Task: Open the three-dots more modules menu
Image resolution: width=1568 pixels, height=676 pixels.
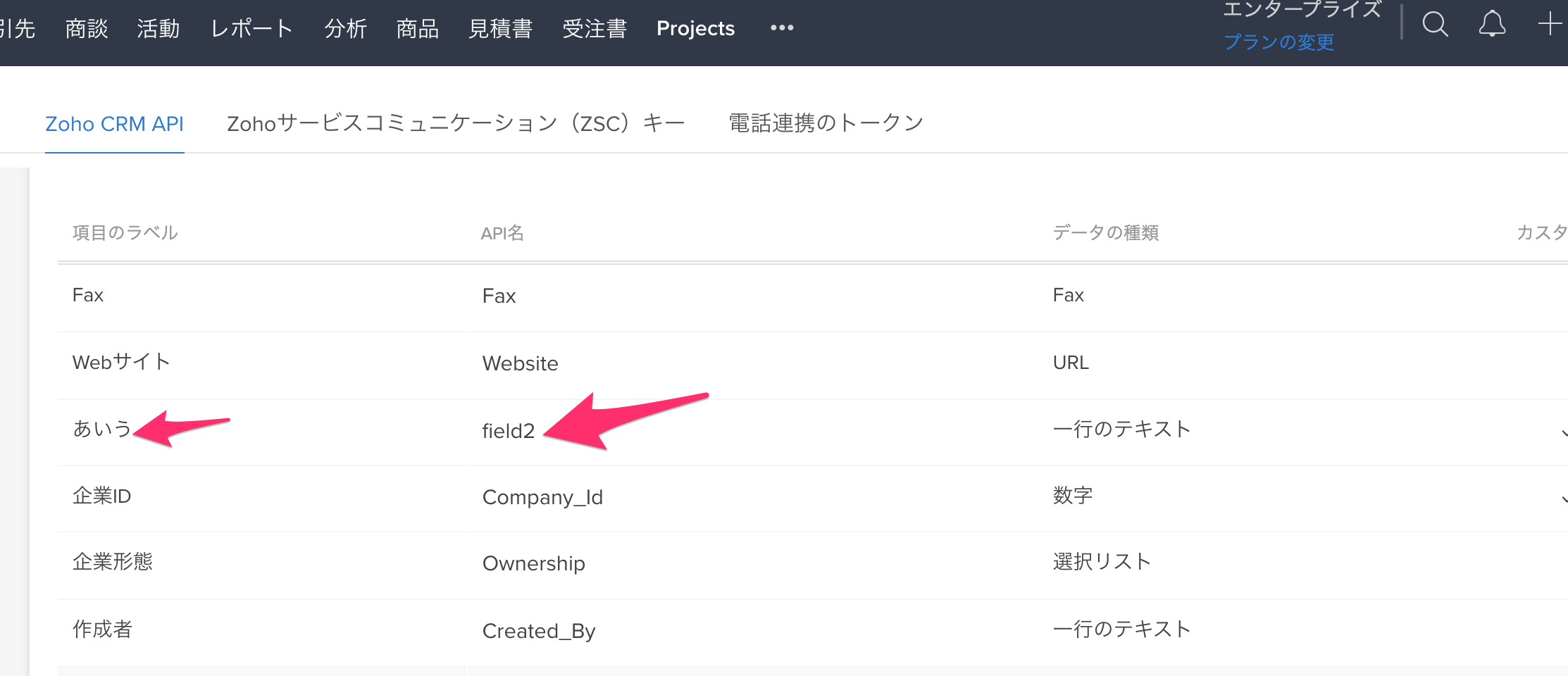Action: [782, 28]
